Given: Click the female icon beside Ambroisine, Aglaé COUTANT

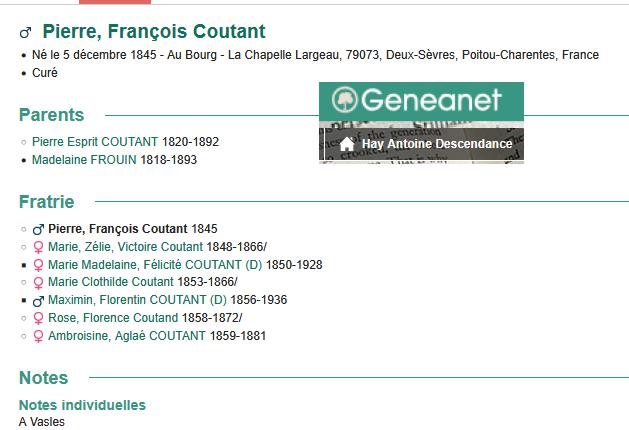Looking at the screenshot, I should tap(38, 336).
